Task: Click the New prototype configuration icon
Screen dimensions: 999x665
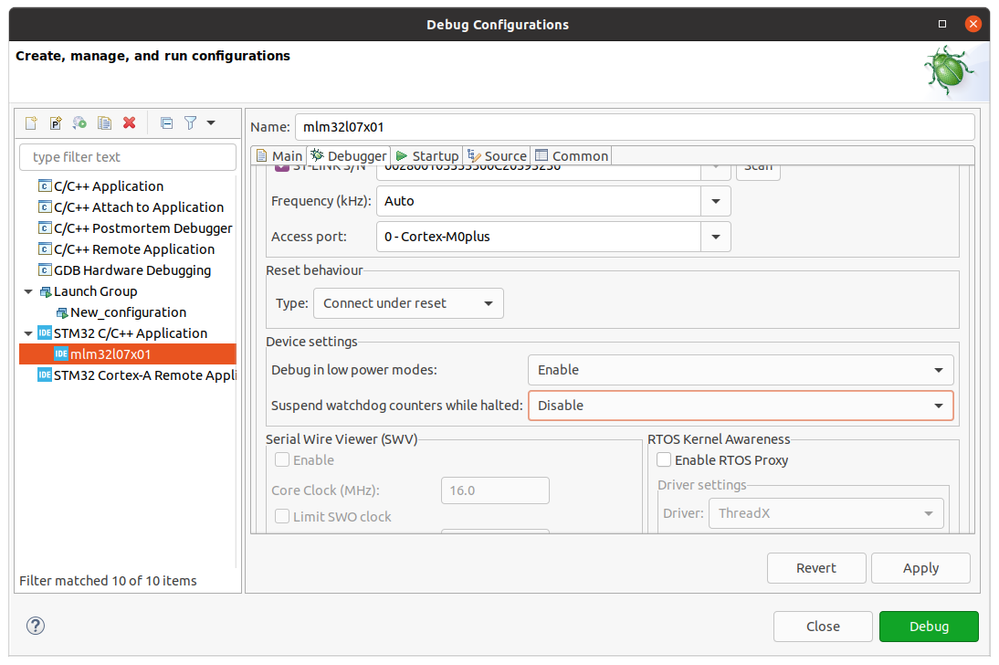Action: 56,123
